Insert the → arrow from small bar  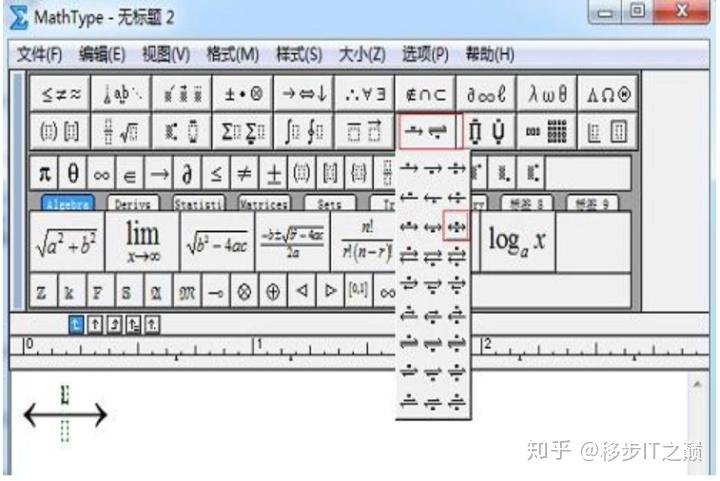click(159, 173)
